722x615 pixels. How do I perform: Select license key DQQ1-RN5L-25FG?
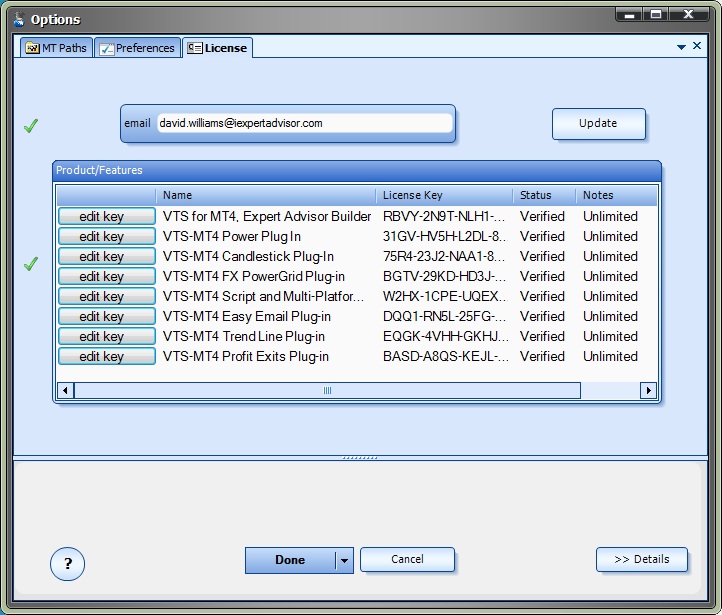444,316
